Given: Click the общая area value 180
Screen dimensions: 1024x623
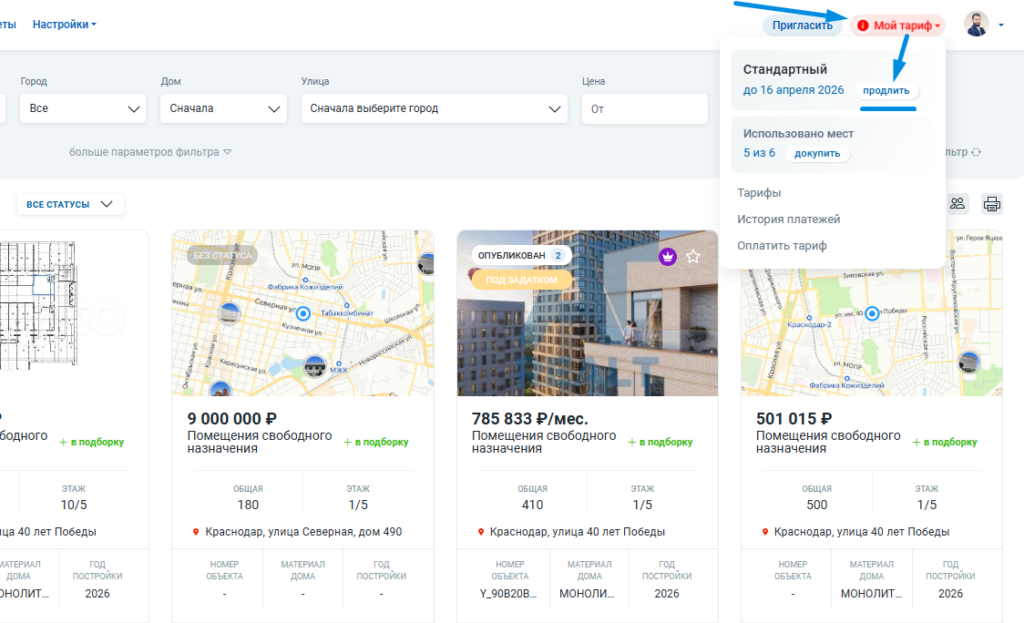Looking at the screenshot, I should 248,505.
